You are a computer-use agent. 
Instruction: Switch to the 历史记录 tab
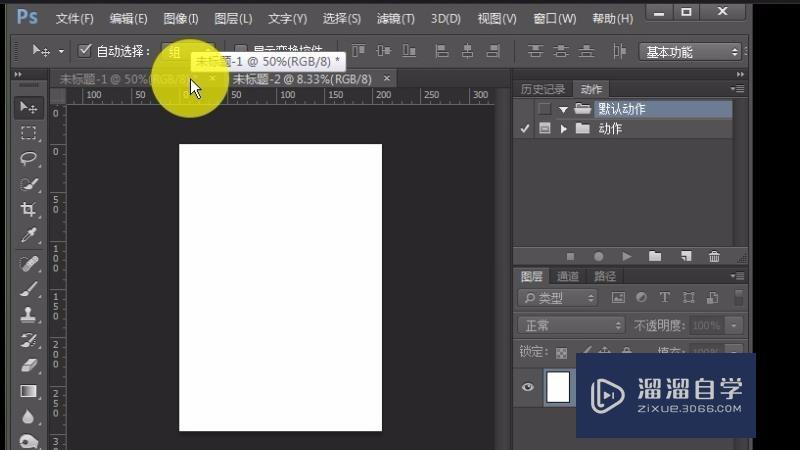pyautogui.click(x=543, y=89)
